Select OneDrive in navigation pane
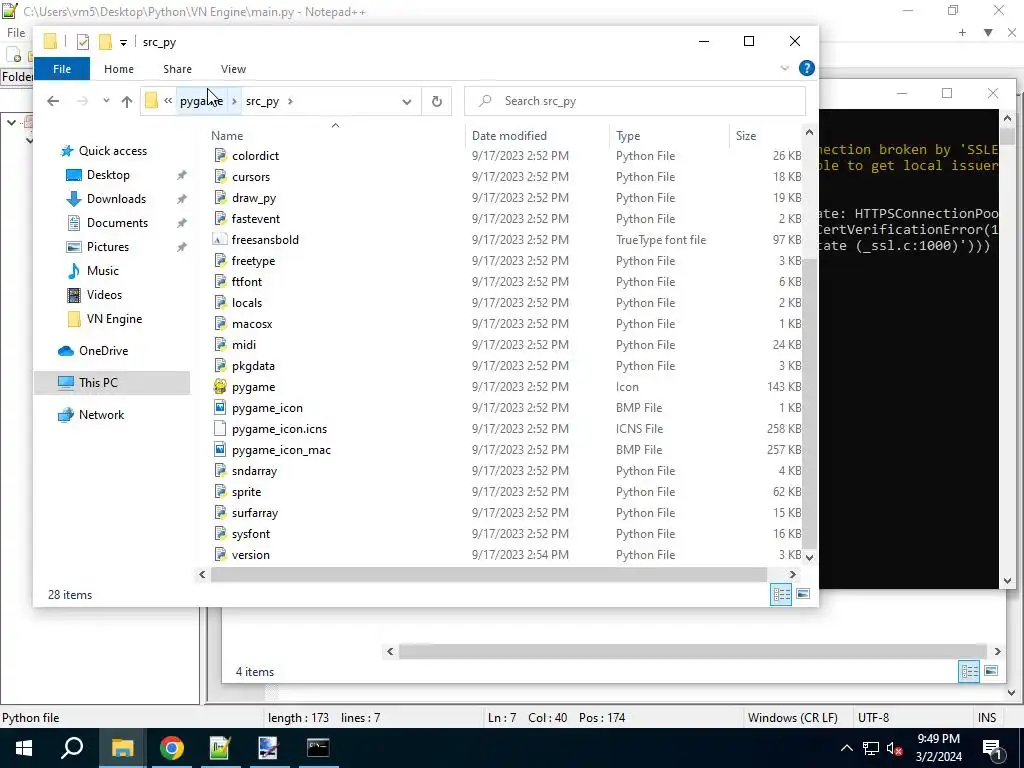Viewport: 1024px width, 768px height. click(103, 351)
